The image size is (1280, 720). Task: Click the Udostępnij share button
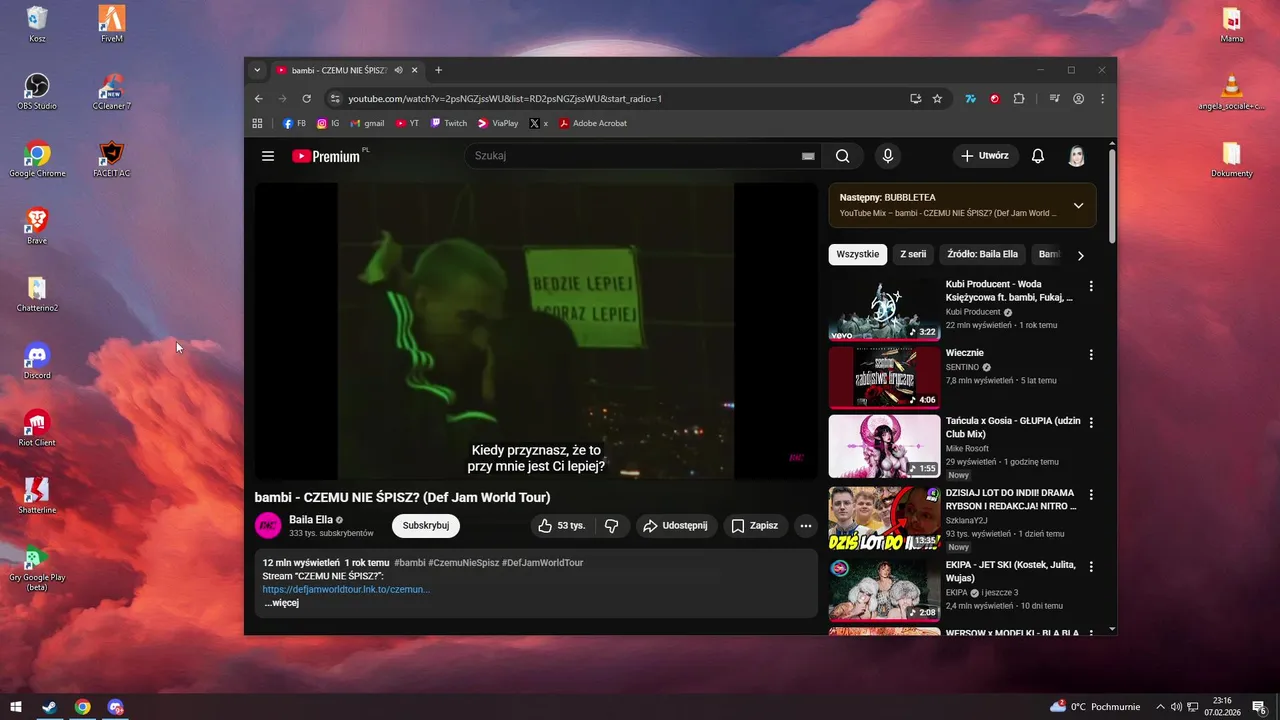(675, 526)
